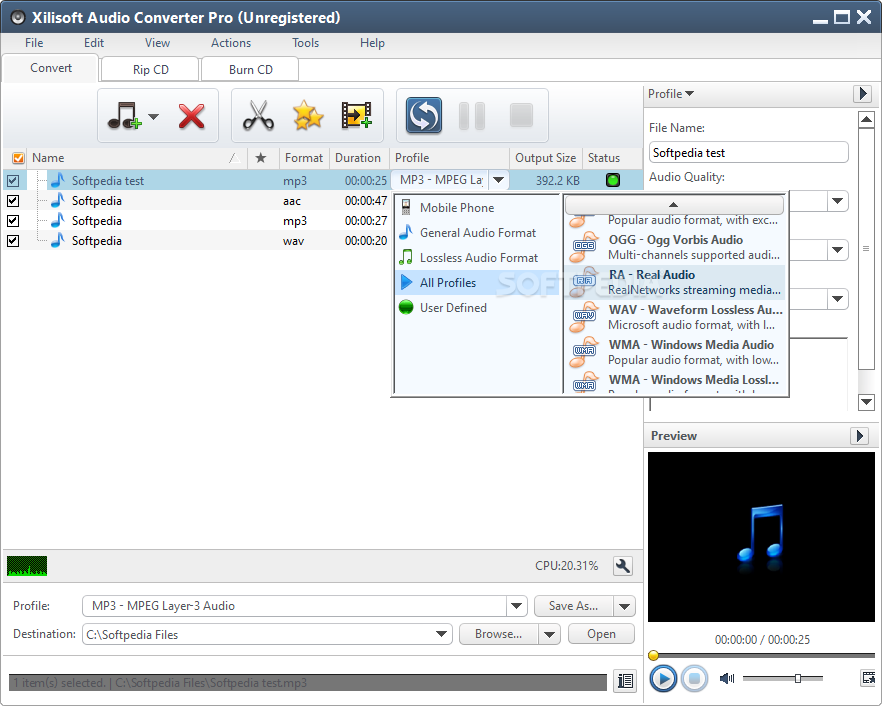Open the Profile panel header dropdown

pos(670,94)
